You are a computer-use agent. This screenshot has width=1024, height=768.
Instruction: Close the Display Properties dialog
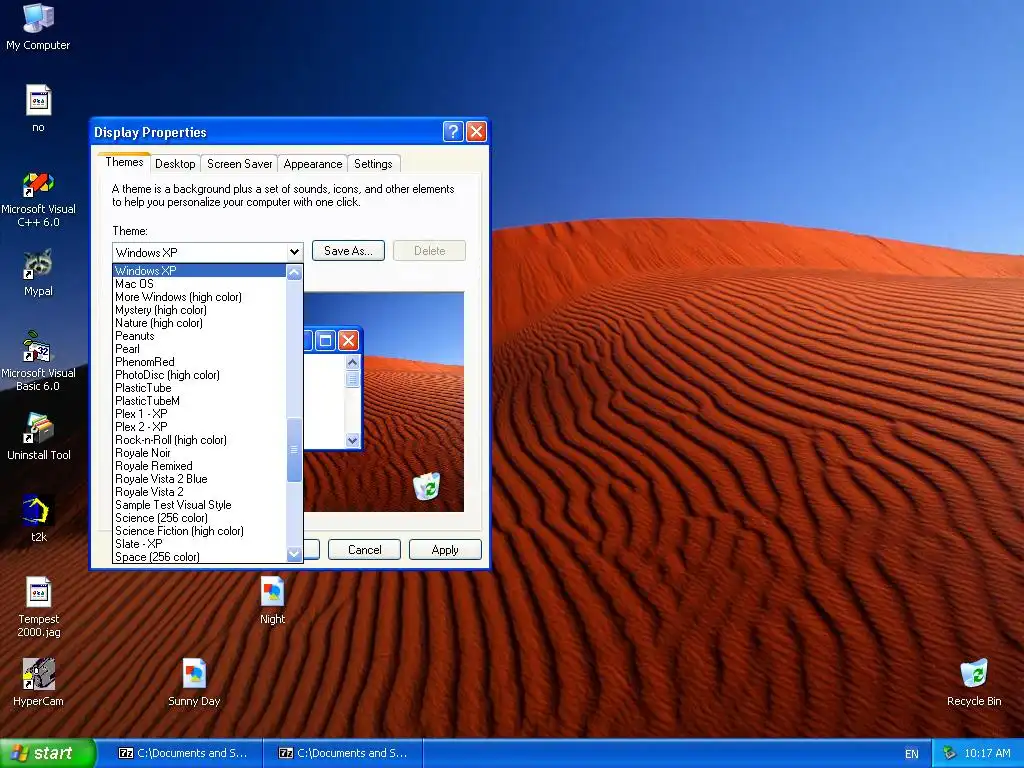477,132
